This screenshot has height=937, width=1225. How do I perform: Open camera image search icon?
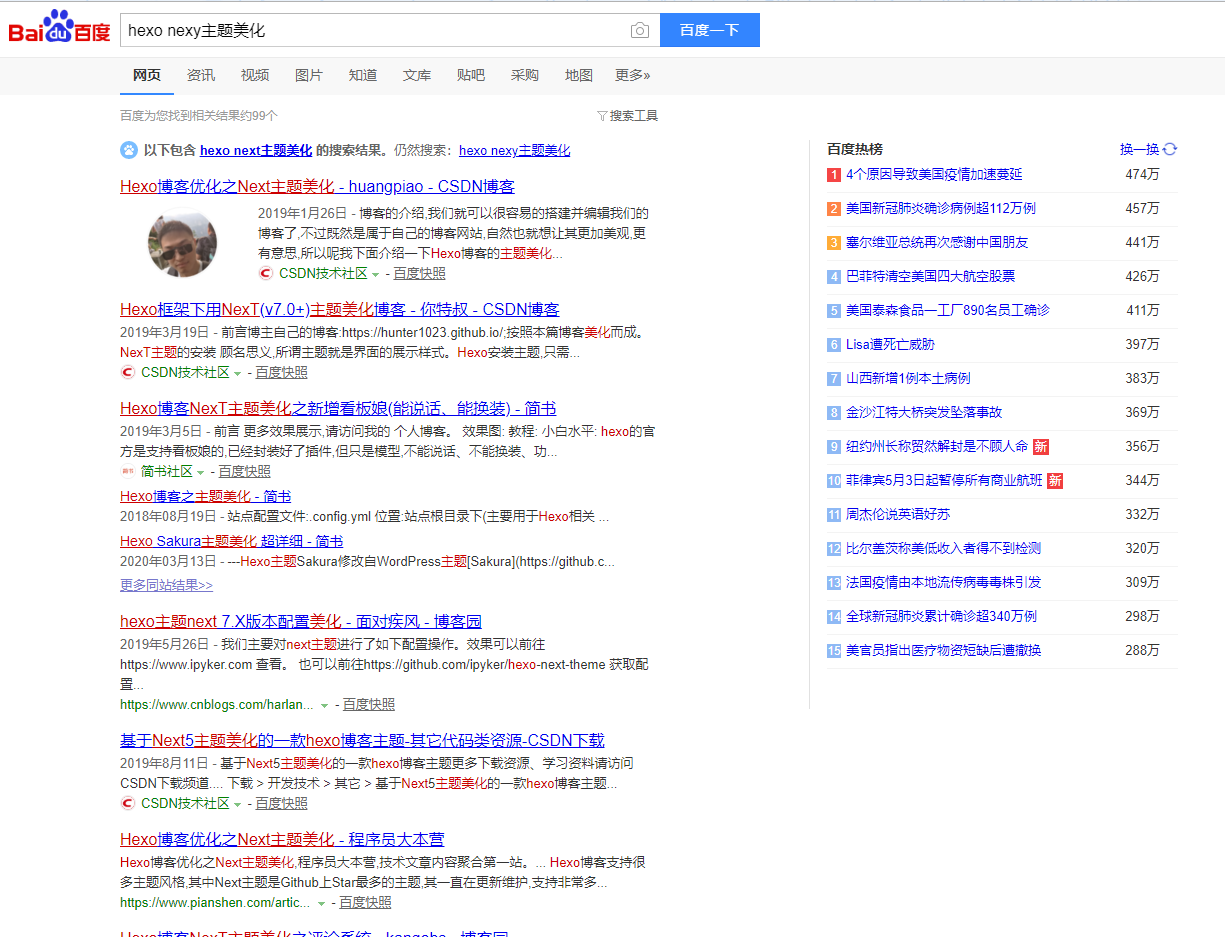[640, 31]
